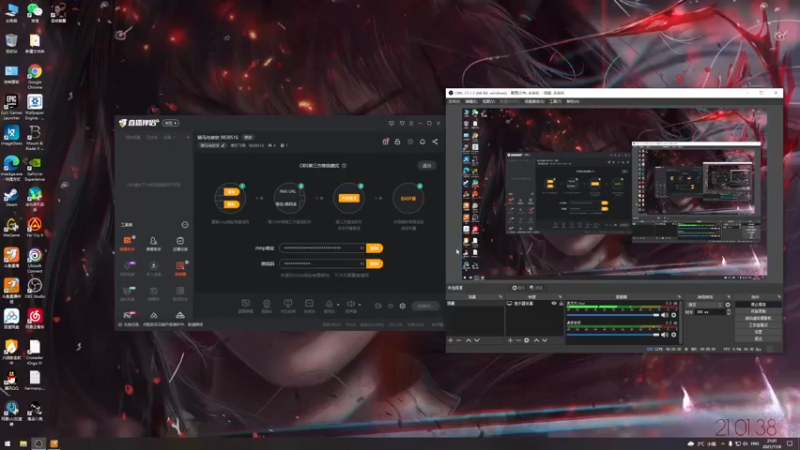Move source down in OBS sources panel
The image size is (800, 450).
[545, 340]
